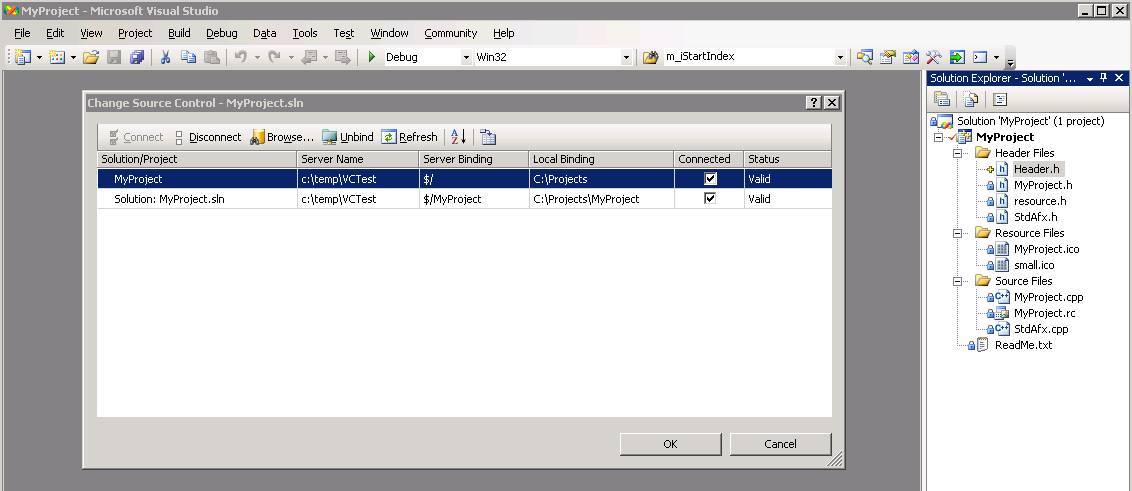Click the Unbind toolbar button
1132x491 pixels.
(347, 137)
